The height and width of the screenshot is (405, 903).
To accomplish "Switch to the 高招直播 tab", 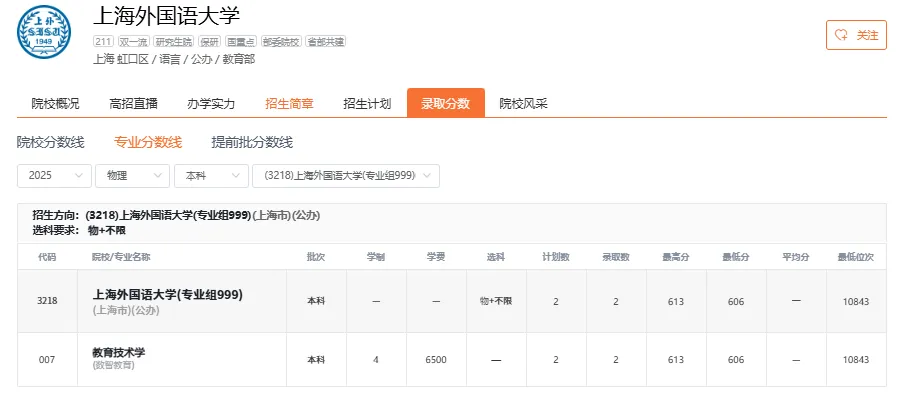I will [x=133, y=104].
